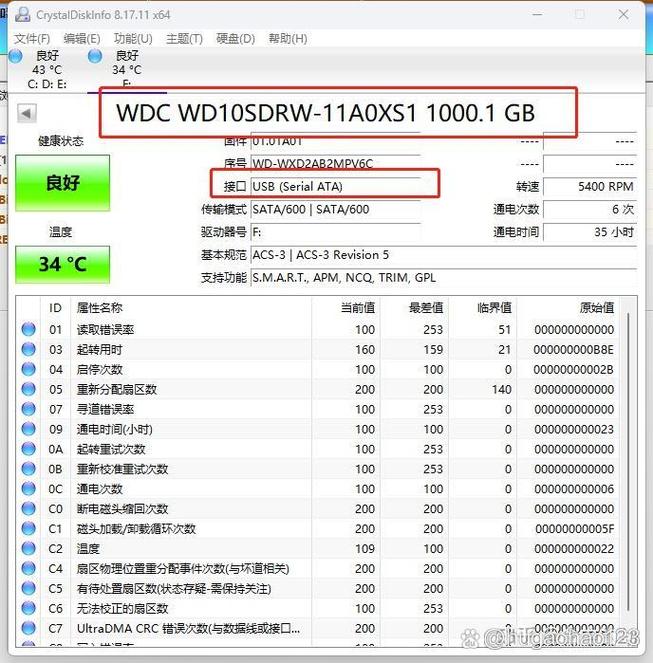Click the blue status orb of row C5
This screenshot has height=663, width=653.
coord(28,588)
